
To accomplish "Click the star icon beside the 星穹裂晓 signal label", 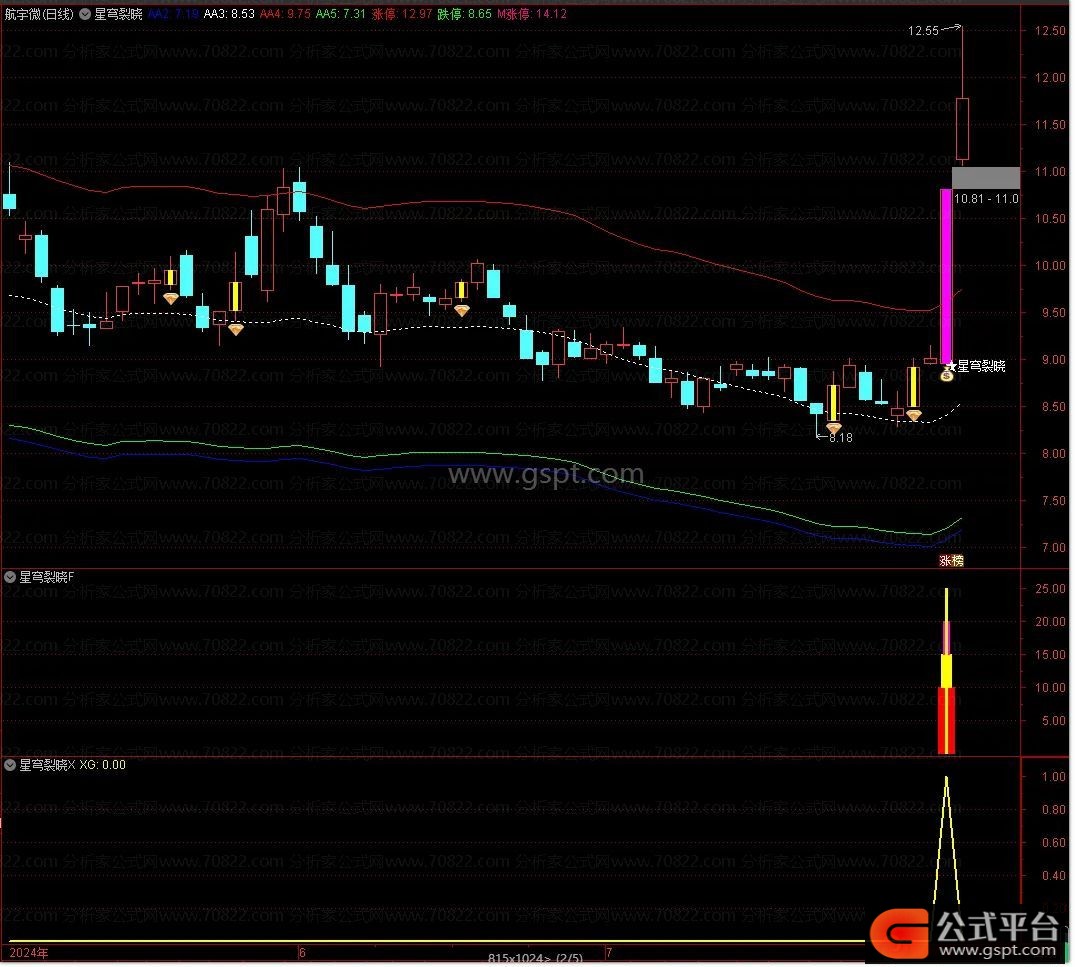I will click(x=952, y=367).
